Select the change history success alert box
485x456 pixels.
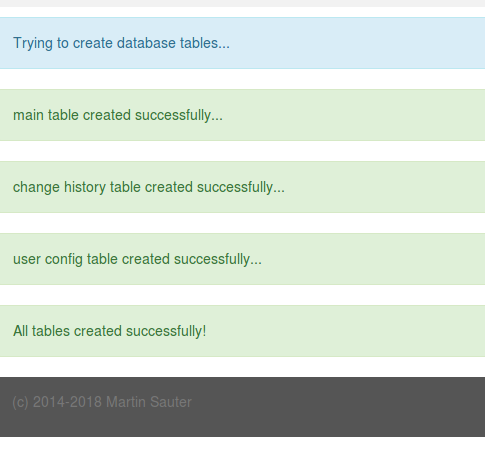[242, 187]
